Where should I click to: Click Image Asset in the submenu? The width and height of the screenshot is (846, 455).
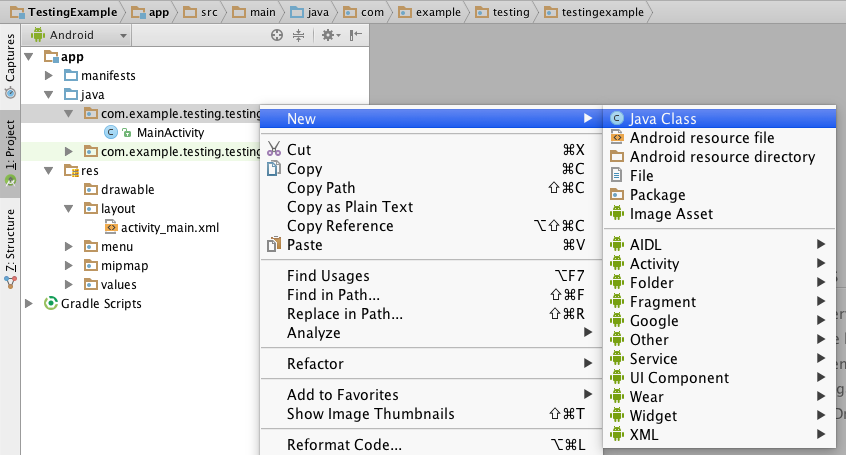671,214
